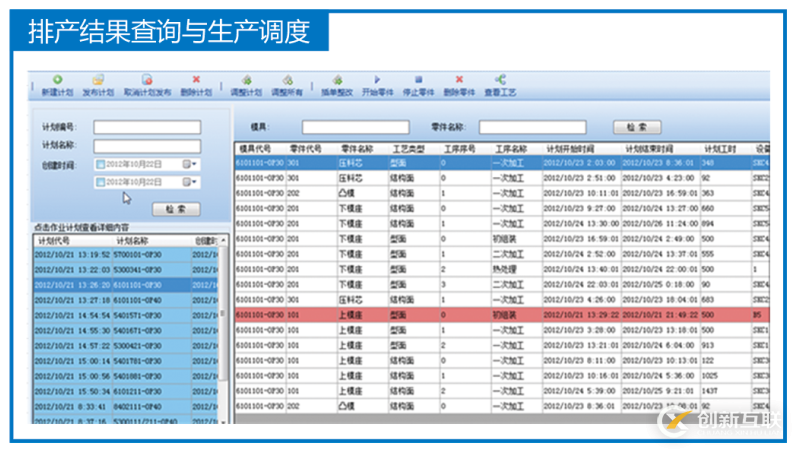Select the blue selected row with 计划工时 348
The image size is (792, 450).
pyautogui.click(x=502, y=163)
